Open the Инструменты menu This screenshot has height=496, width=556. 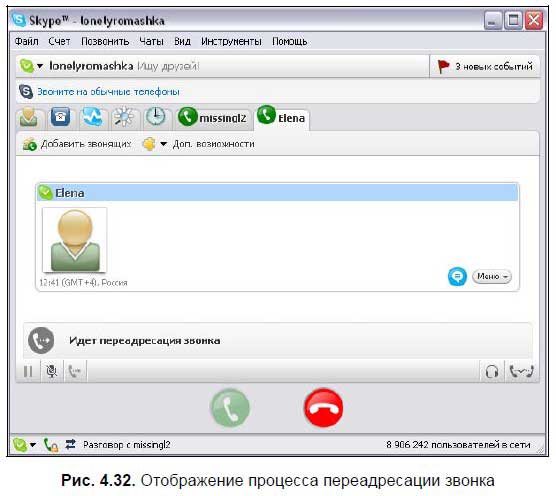231,41
